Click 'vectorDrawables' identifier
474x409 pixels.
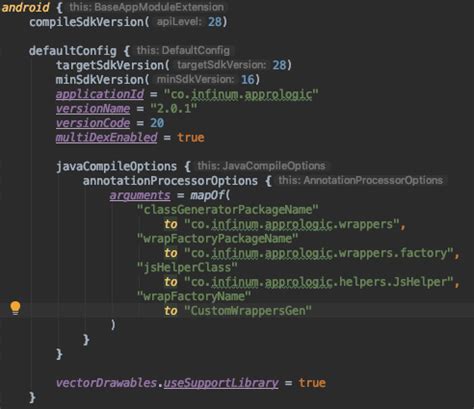(x=106, y=383)
